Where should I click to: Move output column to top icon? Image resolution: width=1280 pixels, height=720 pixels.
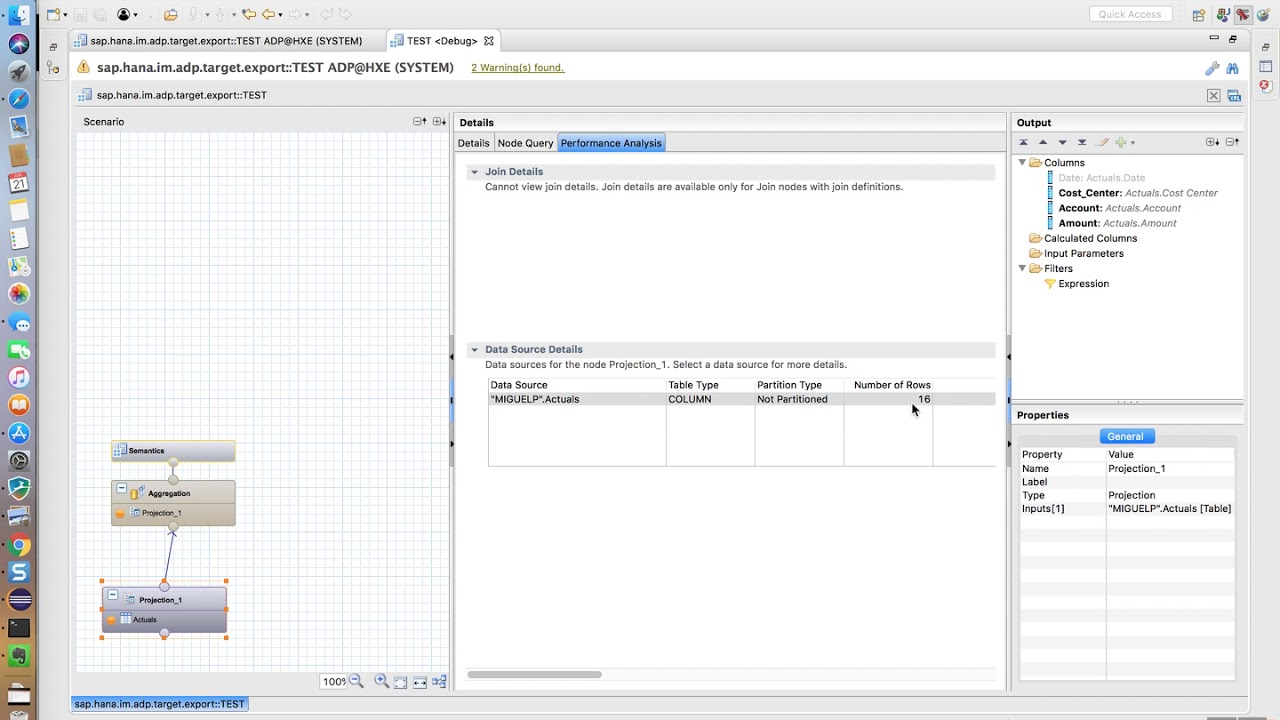click(1023, 142)
